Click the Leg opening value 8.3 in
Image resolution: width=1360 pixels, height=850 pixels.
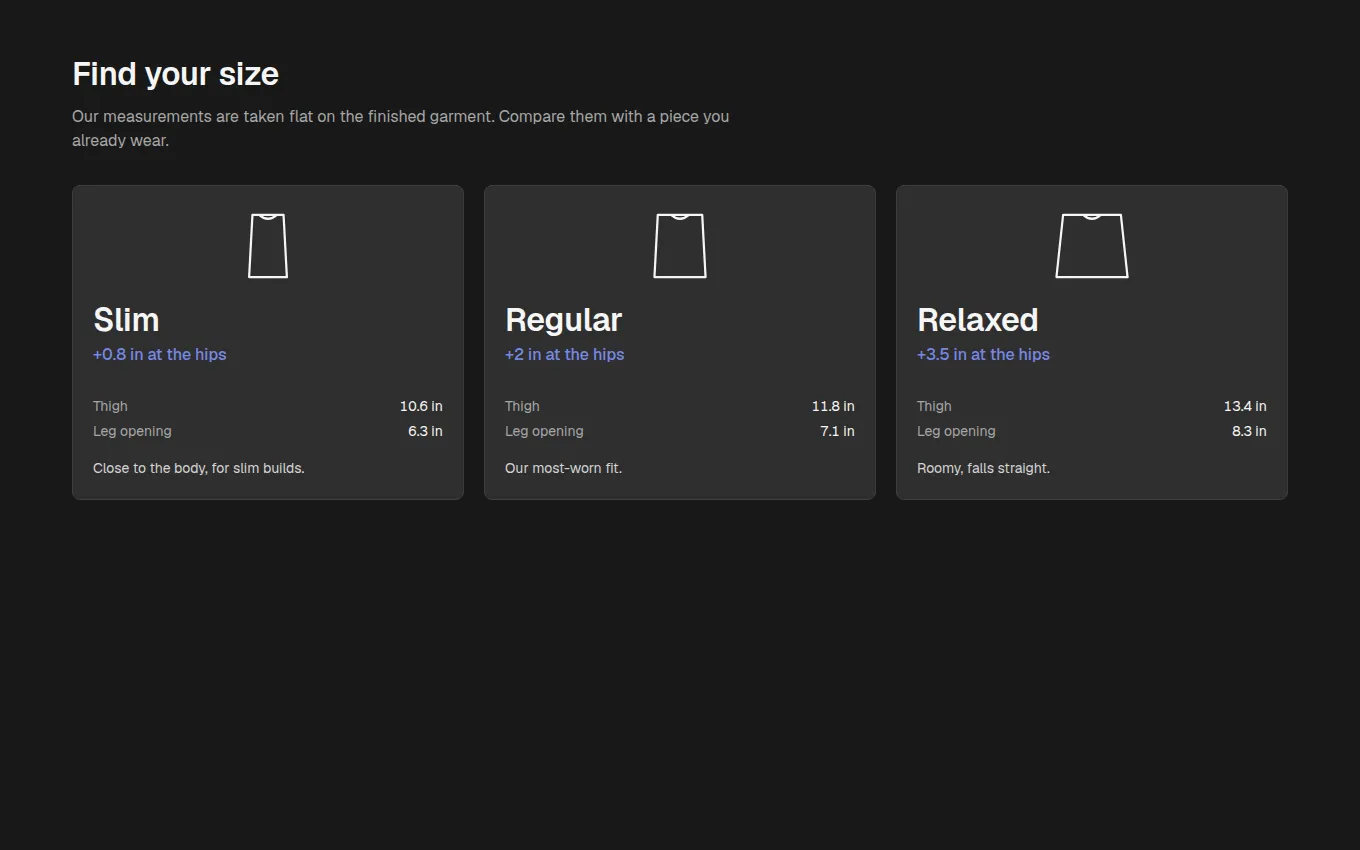click(1249, 431)
